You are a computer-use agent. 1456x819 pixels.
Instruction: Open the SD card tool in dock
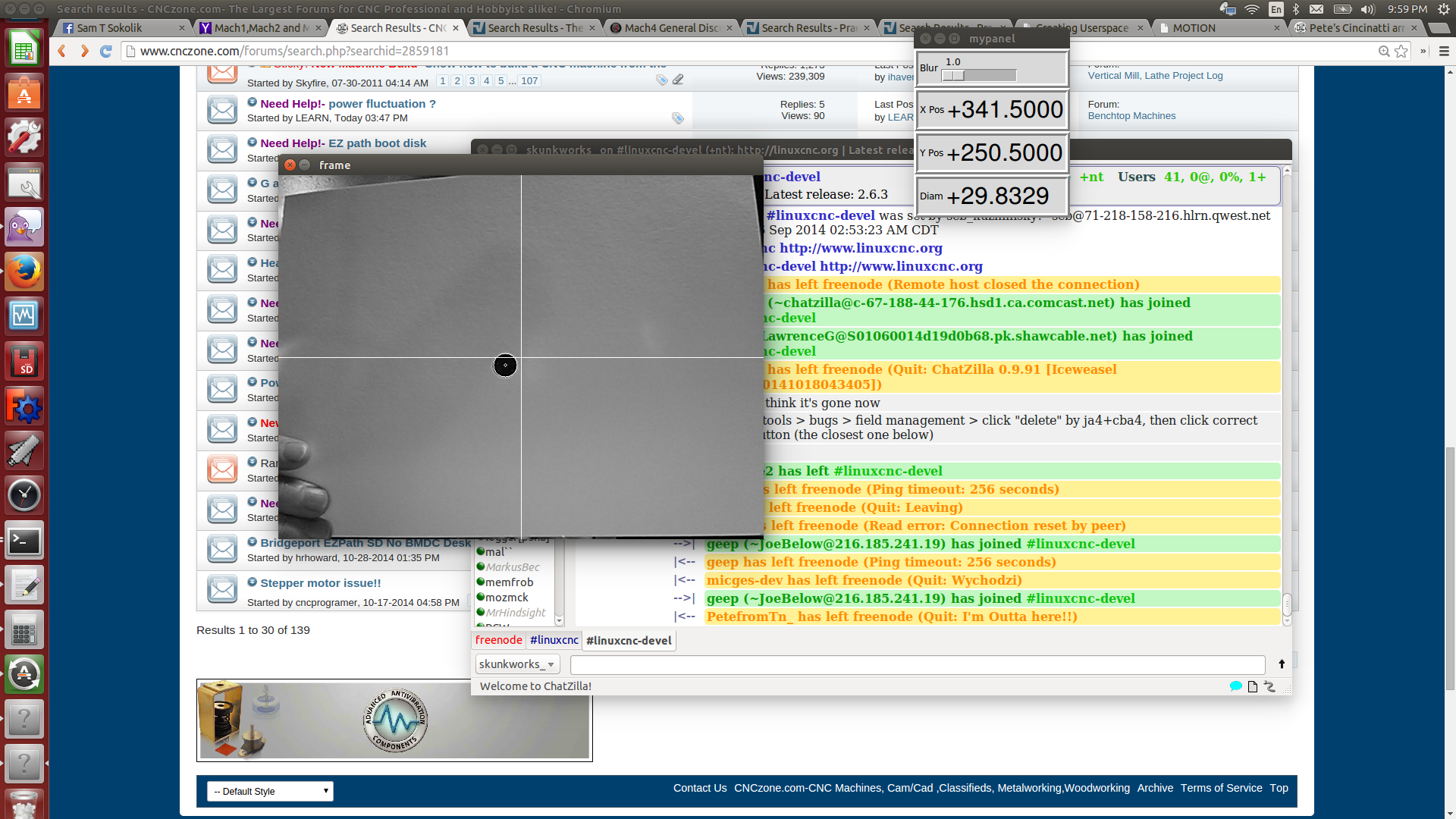tap(24, 362)
